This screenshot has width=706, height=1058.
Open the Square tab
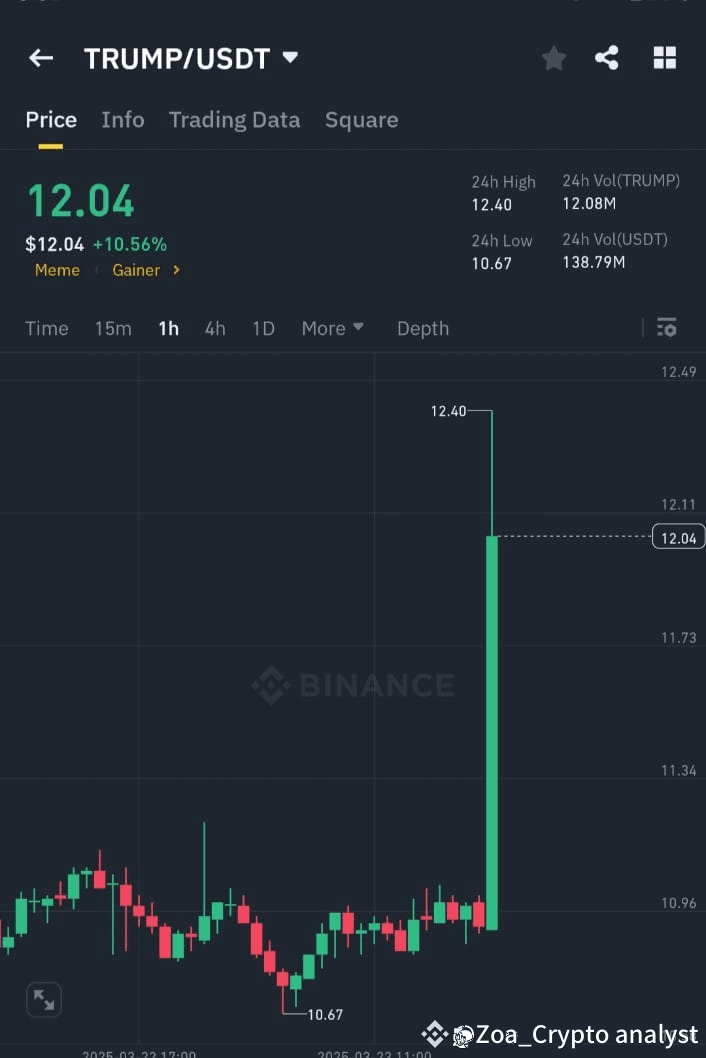click(361, 120)
